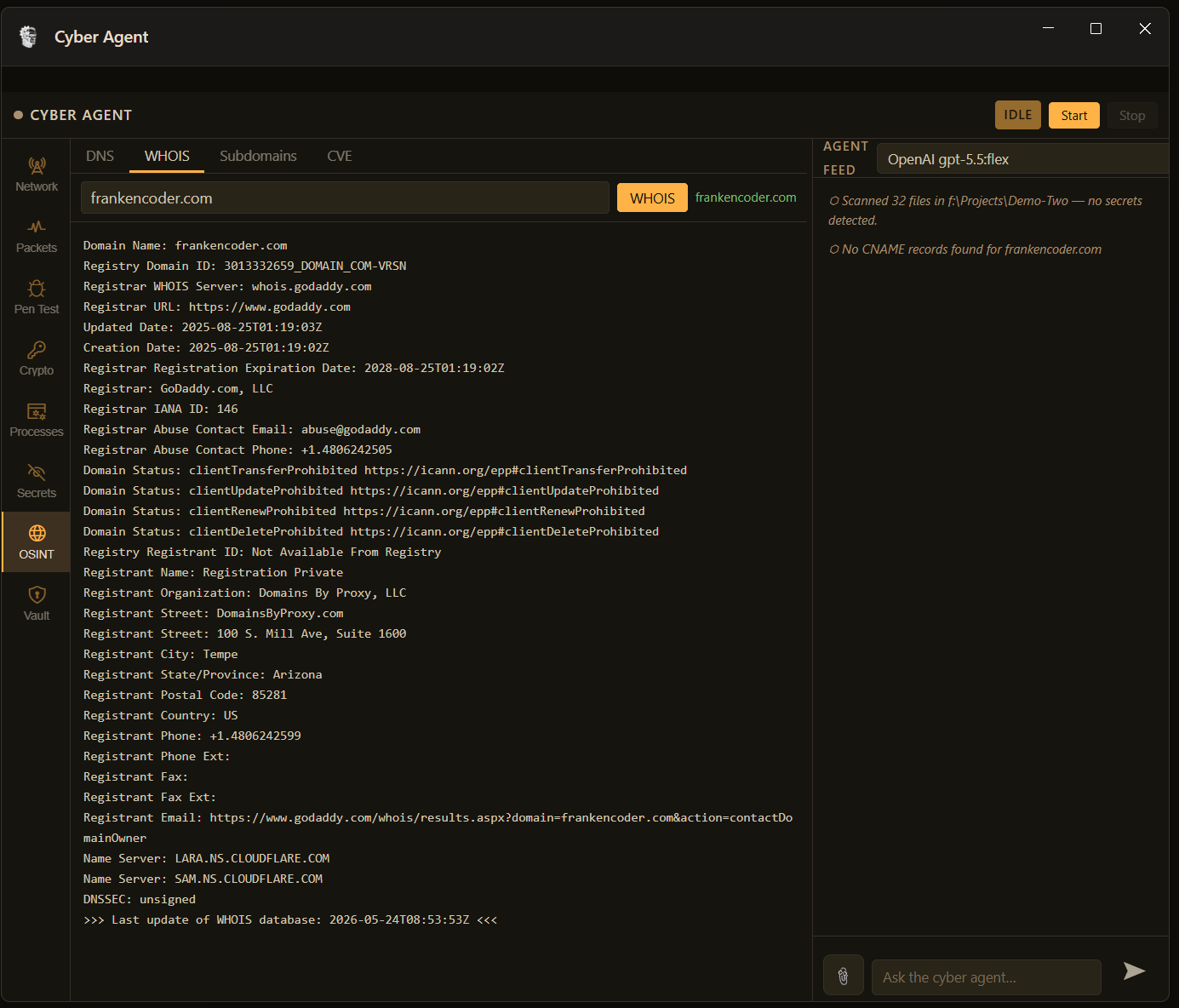Image resolution: width=1179 pixels, height=1008 pixels.
Task: Click the Registrar Abuse Contact Phone line
Action: 238,450
